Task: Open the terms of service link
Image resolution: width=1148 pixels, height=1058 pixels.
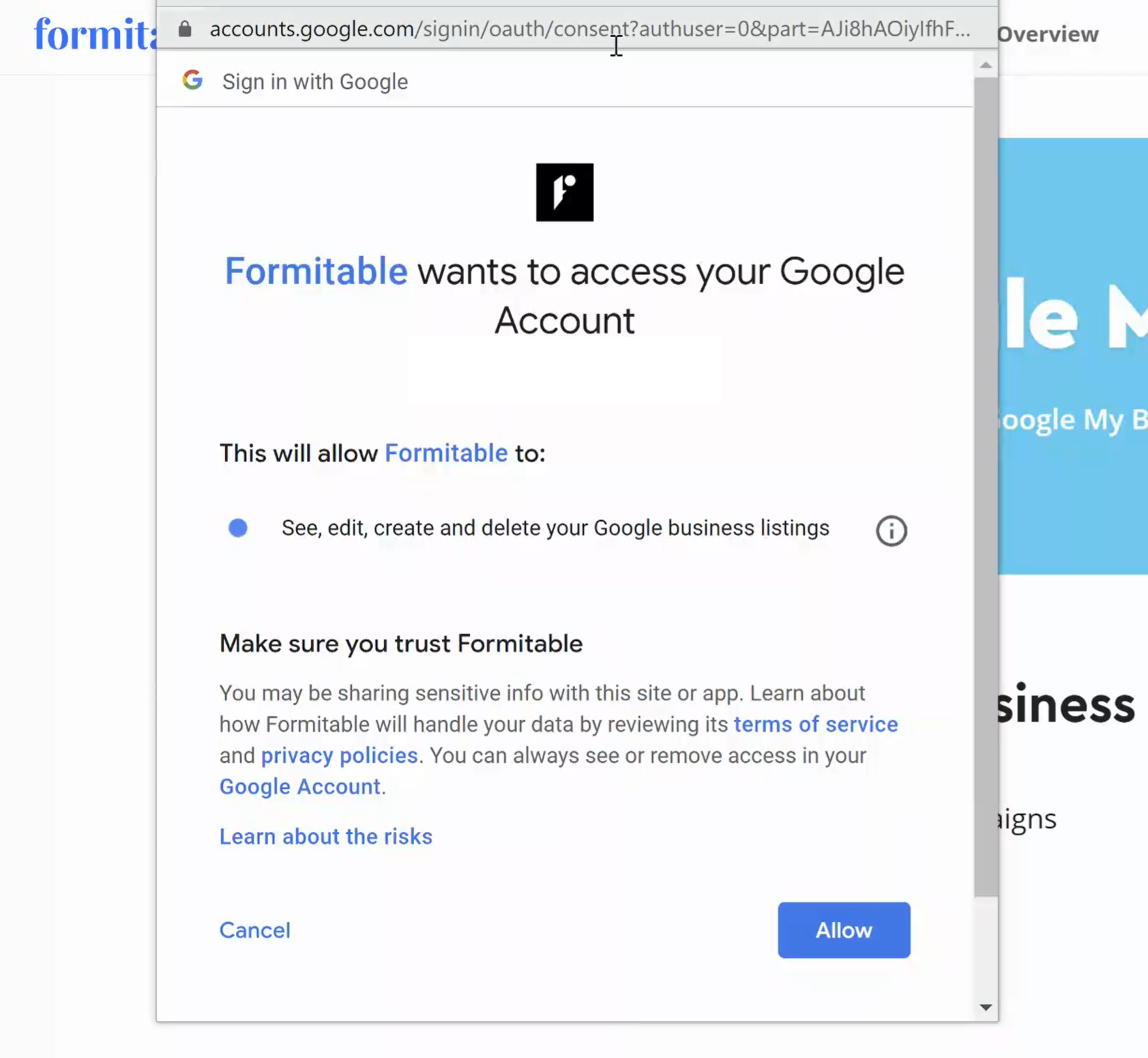Action: tap(816, 724)
